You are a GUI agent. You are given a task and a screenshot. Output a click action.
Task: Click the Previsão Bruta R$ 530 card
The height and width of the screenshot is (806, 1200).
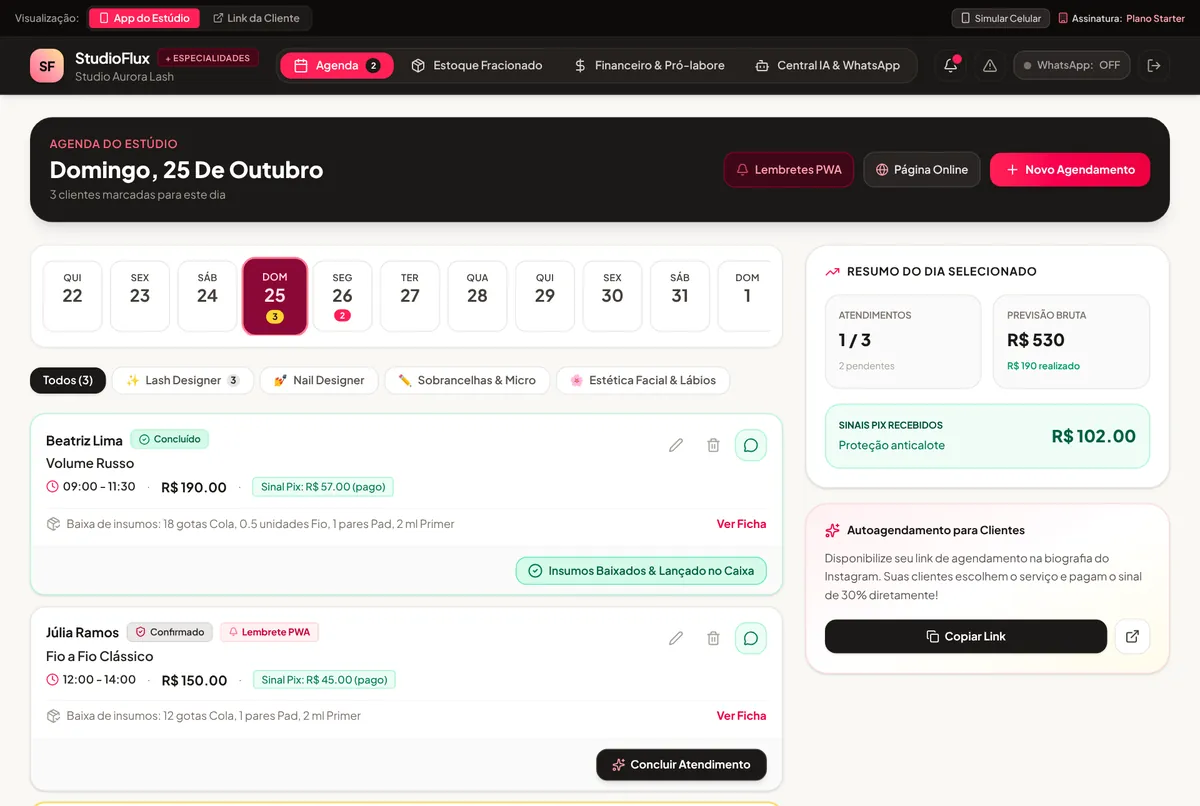(x=1071, y=341)
